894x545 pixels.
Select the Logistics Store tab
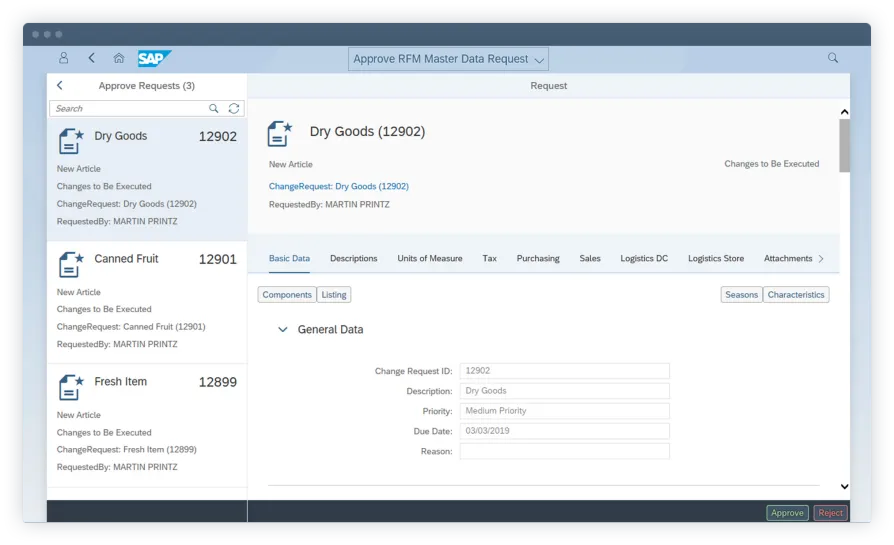coord(716,259)
